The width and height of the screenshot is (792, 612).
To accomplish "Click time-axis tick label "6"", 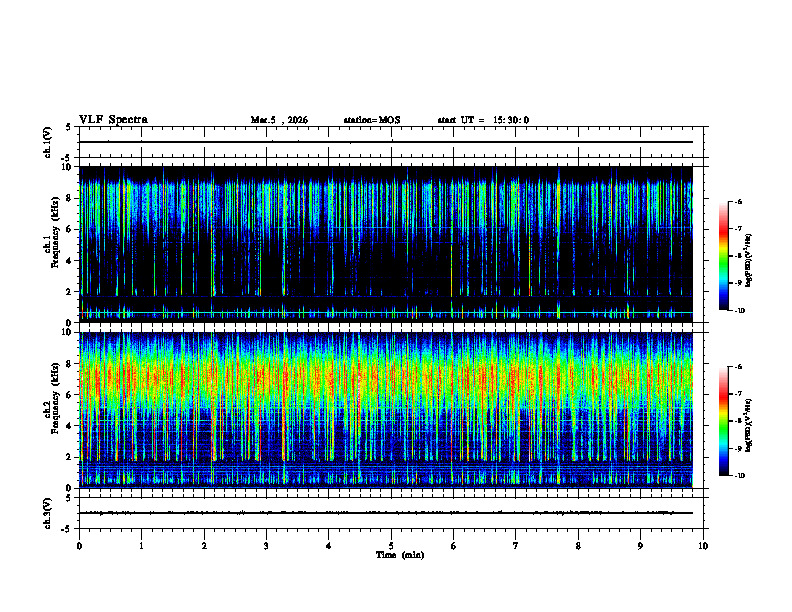I will [454, 546].
